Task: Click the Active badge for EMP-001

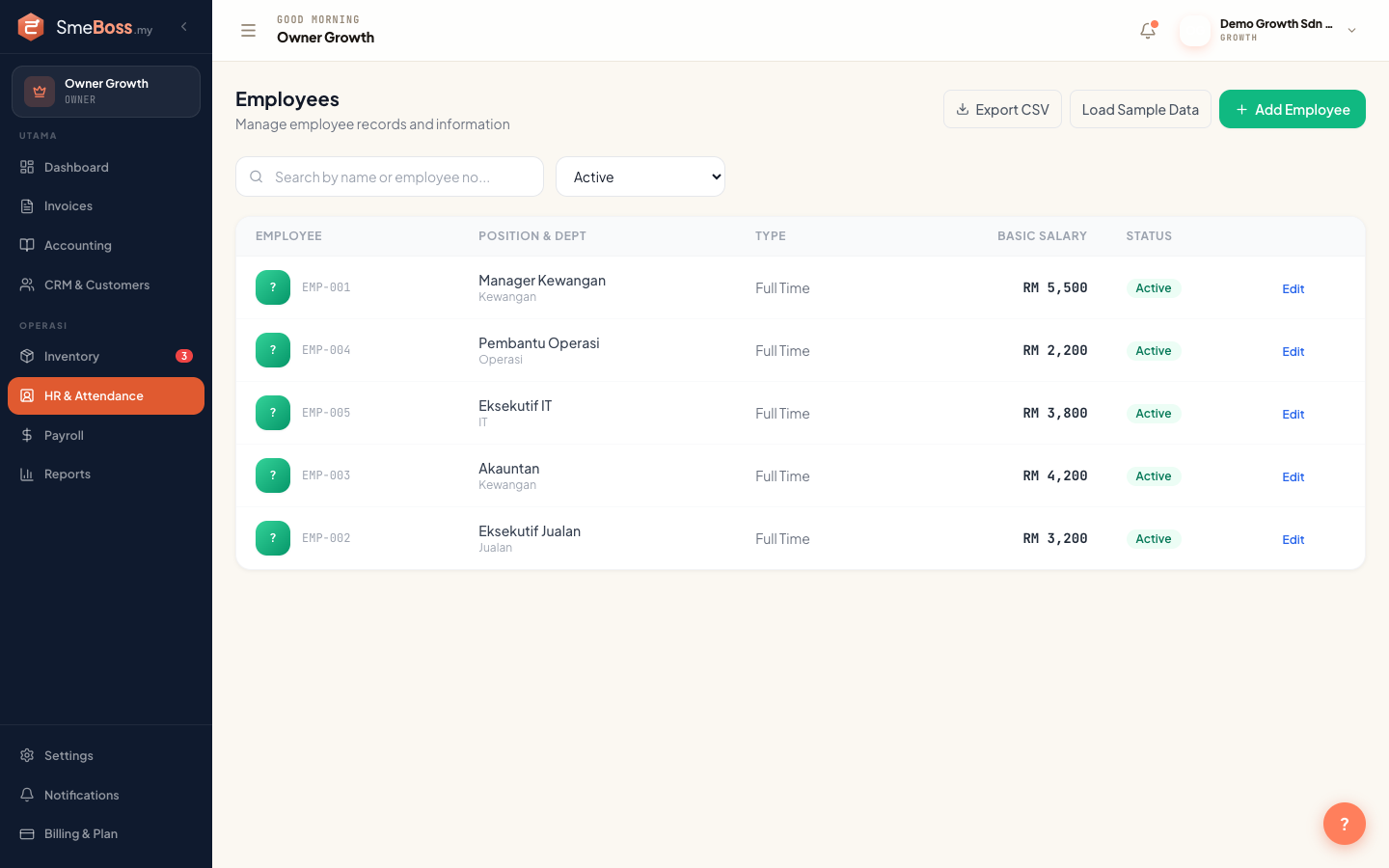Action: point(1154,288)
